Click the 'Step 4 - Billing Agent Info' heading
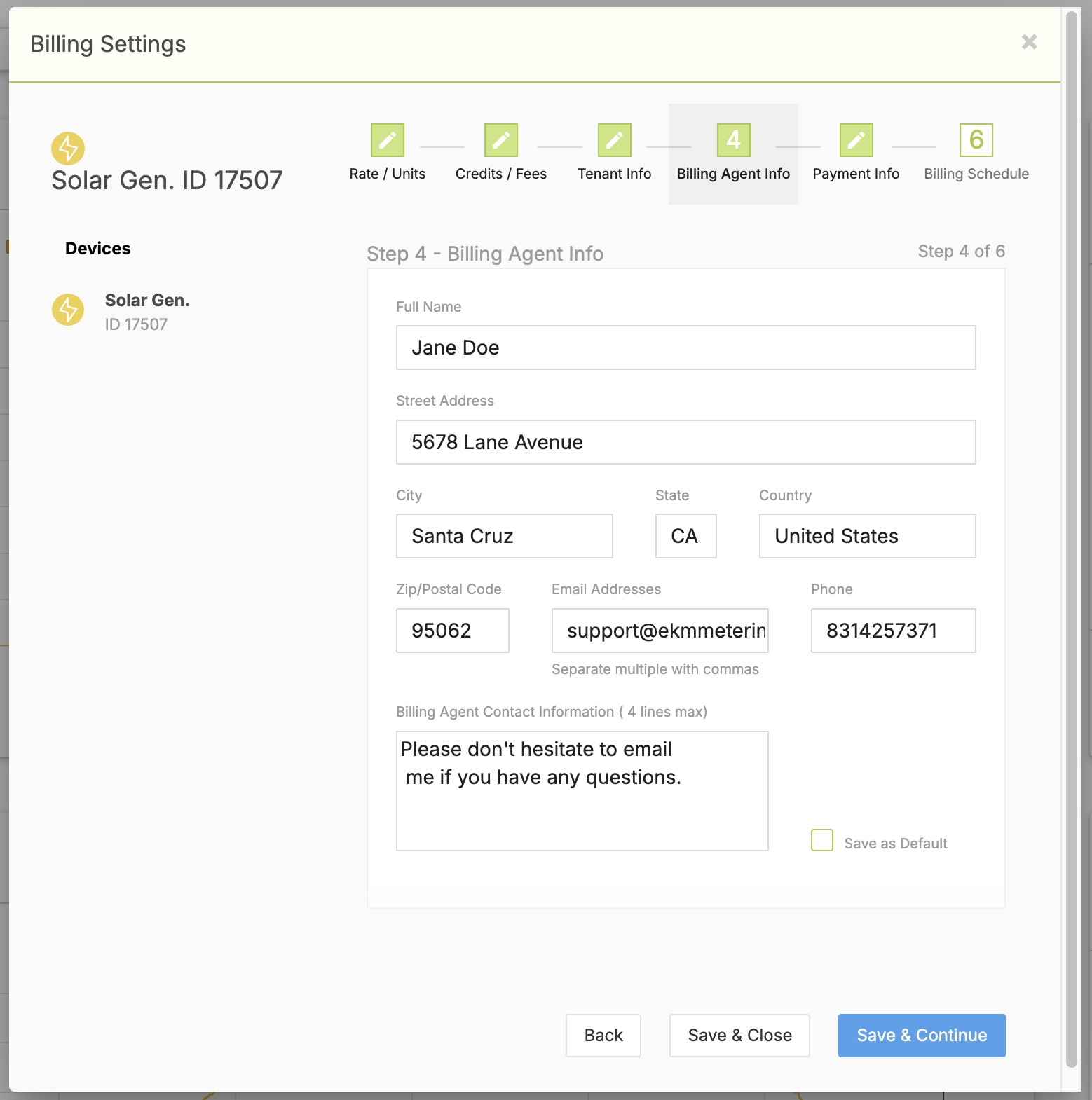 tap(485, 254)
